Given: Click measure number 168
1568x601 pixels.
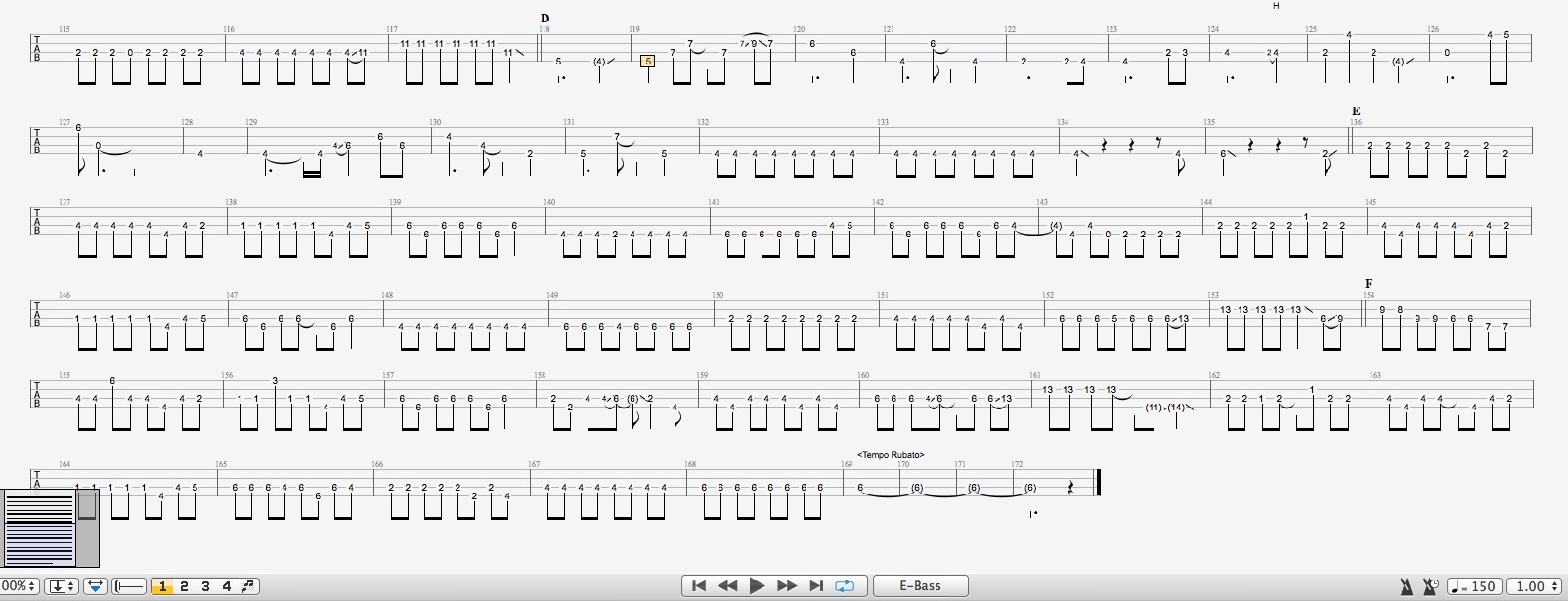Looking at the screenshot, I should click(690, 465).
